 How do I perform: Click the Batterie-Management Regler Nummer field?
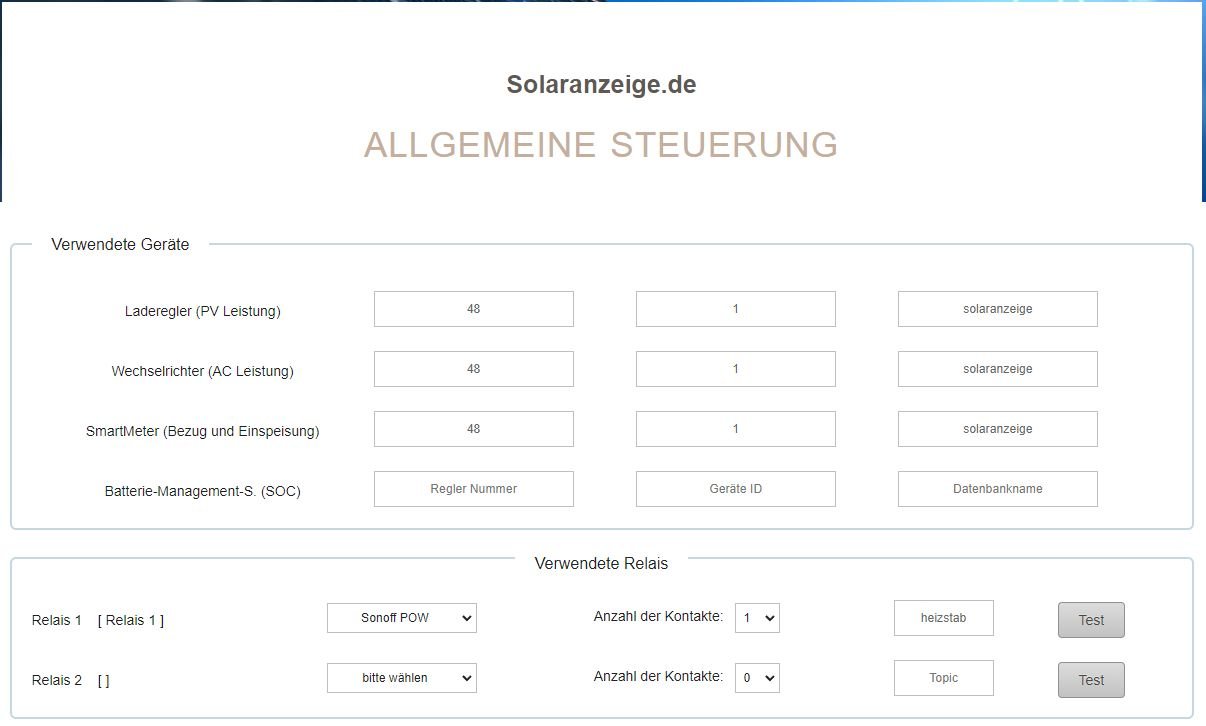[x=473, y=489]
